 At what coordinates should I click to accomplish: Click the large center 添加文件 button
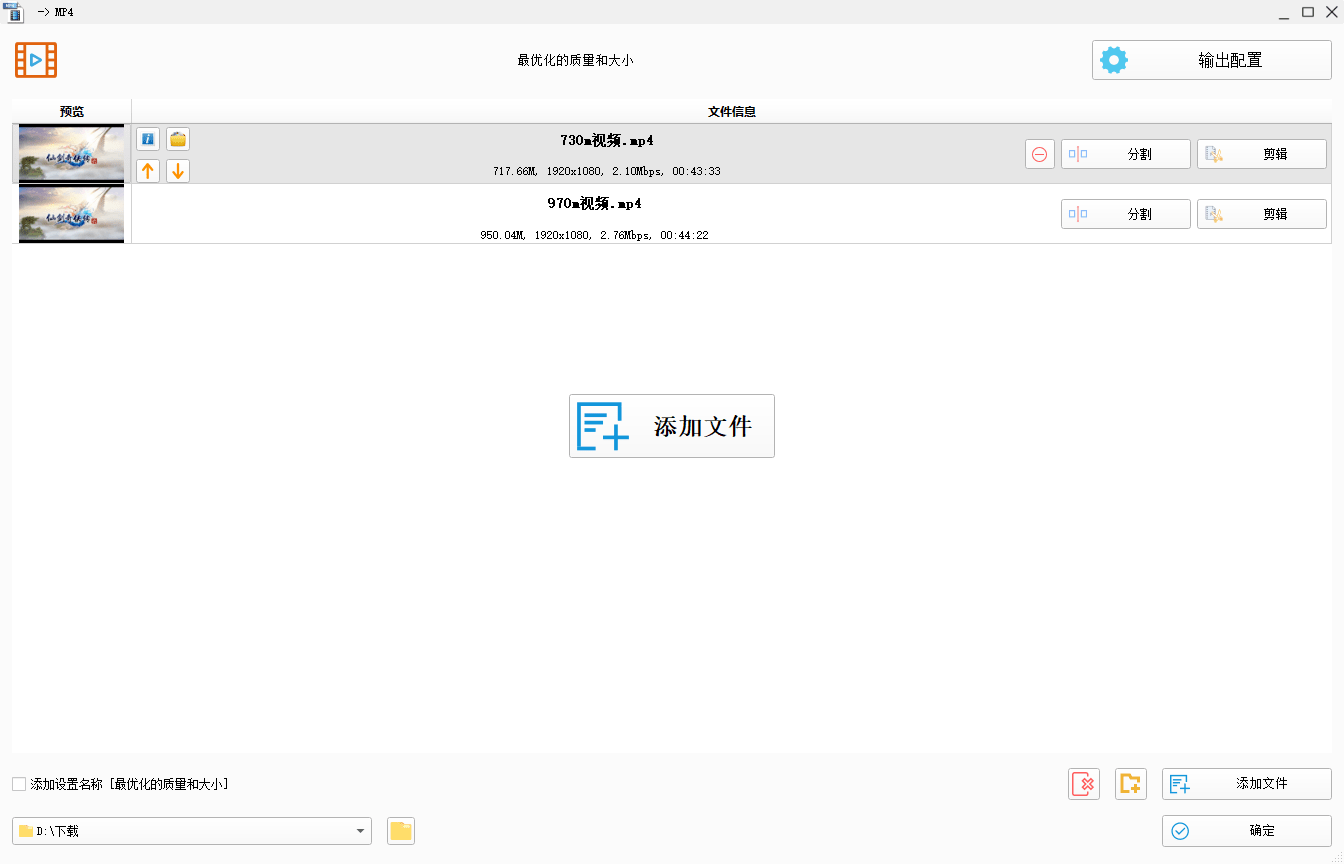pyautogui.click(x=672, y=426)
